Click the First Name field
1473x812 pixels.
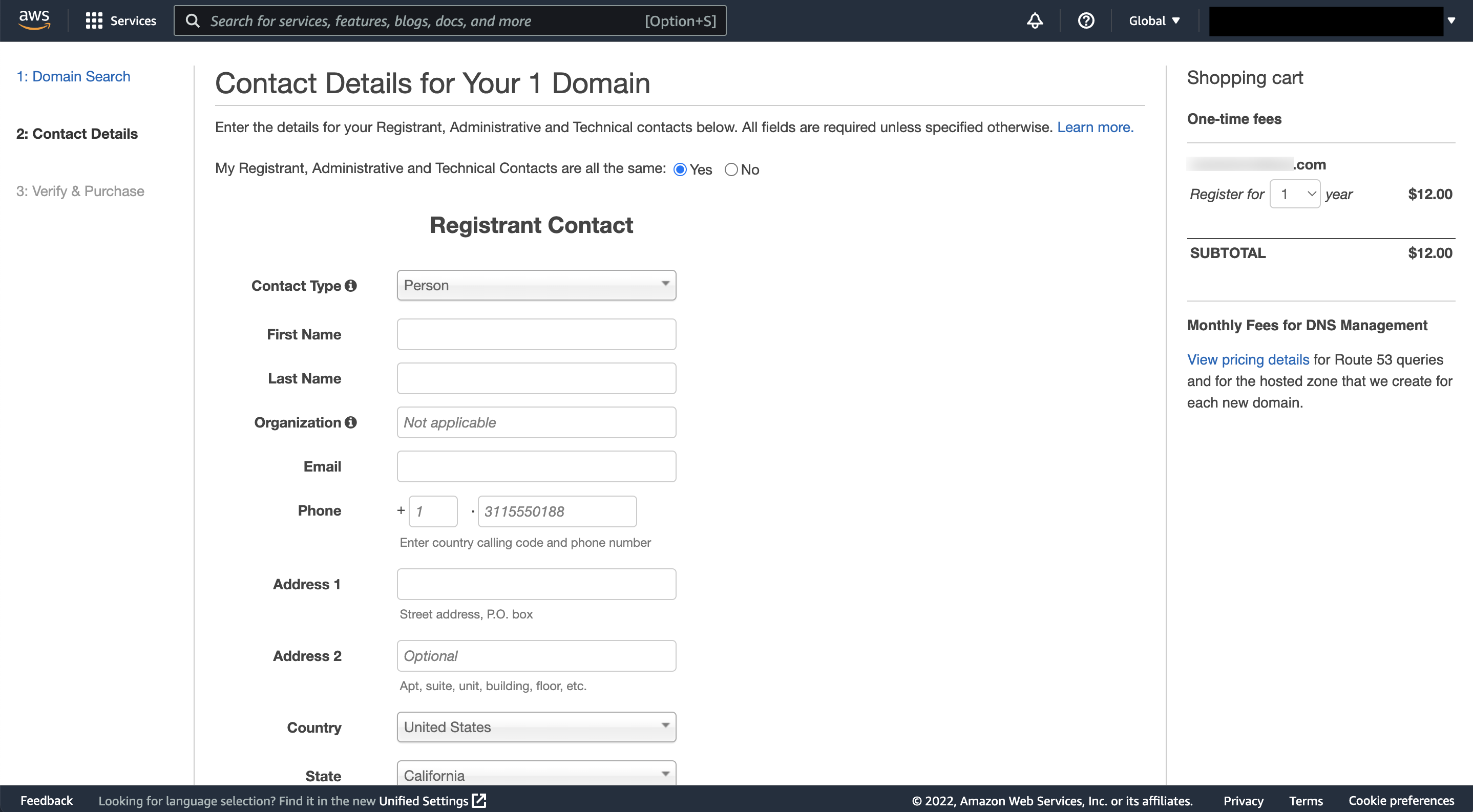click(536, 334)
